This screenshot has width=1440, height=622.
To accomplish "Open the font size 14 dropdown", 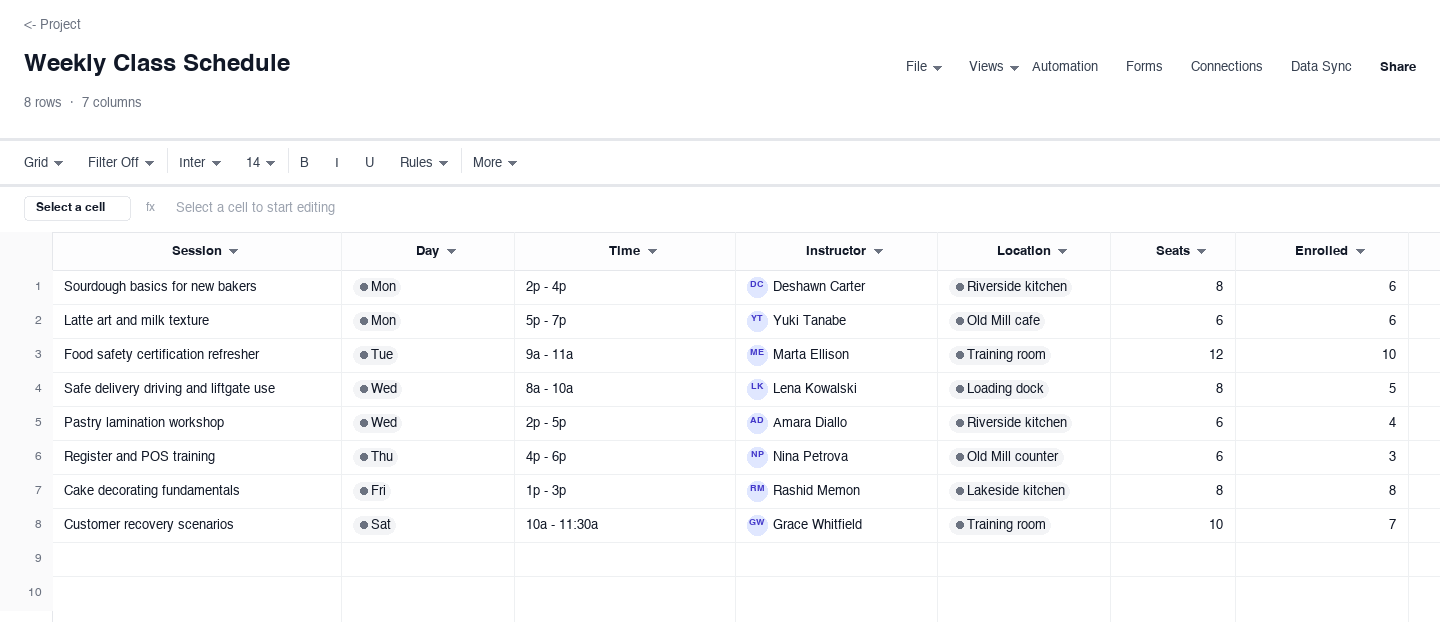I will (260, 163).
